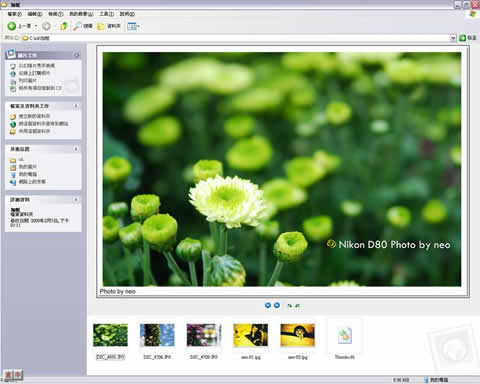Click the Next Image blue arrow button
Screen dimensions: 480x384
click(x=277, y=305)
